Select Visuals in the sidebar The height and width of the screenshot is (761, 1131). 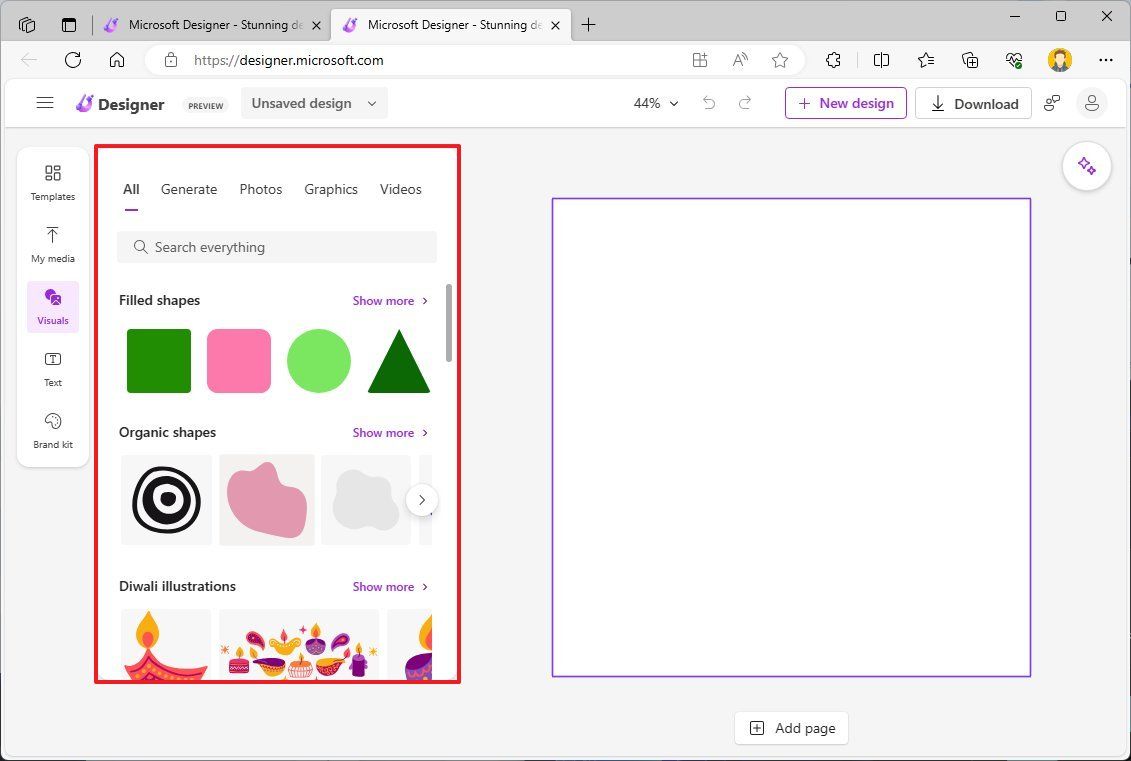click(x=52, y=306)
